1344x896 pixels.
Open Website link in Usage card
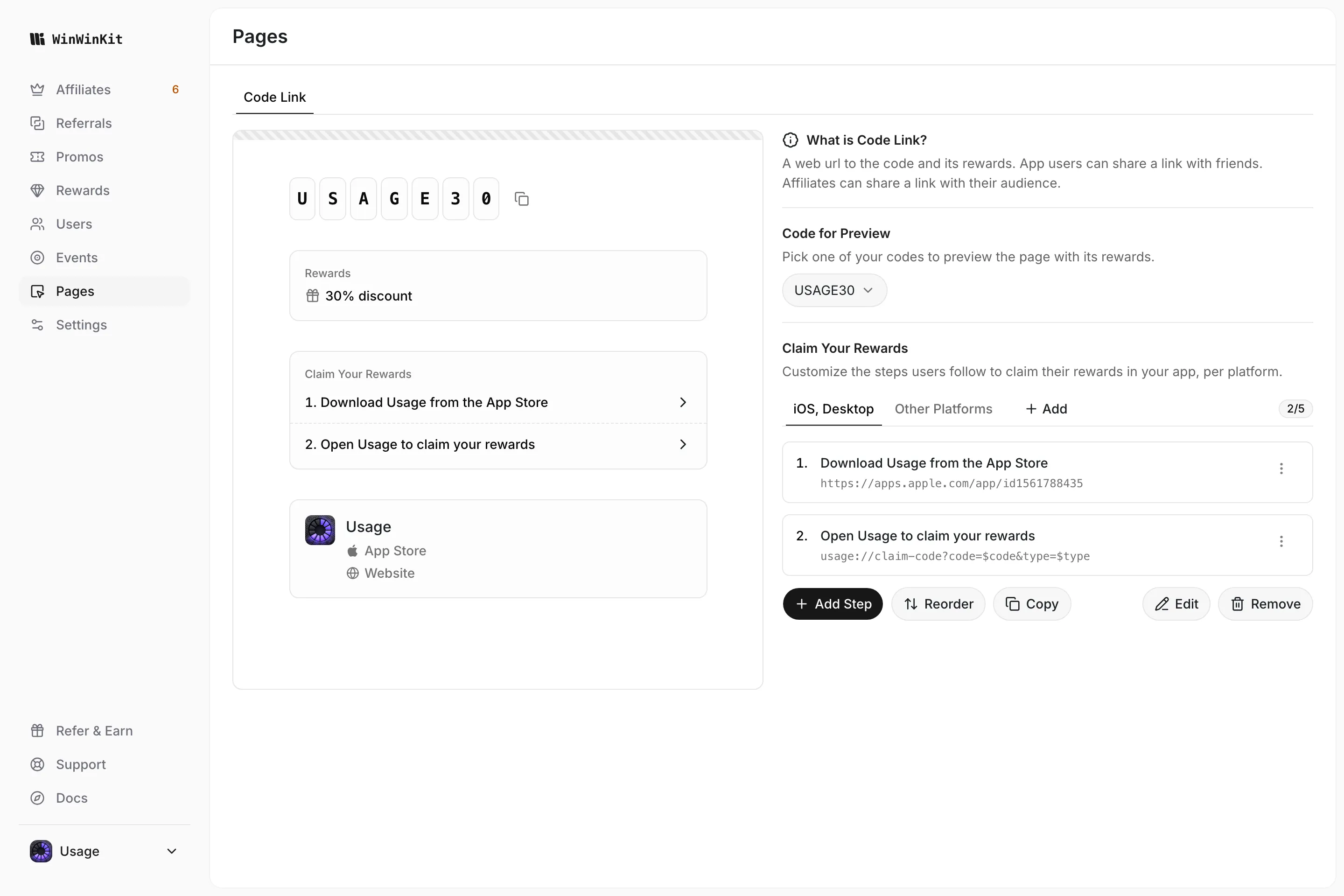coord(381,573)
